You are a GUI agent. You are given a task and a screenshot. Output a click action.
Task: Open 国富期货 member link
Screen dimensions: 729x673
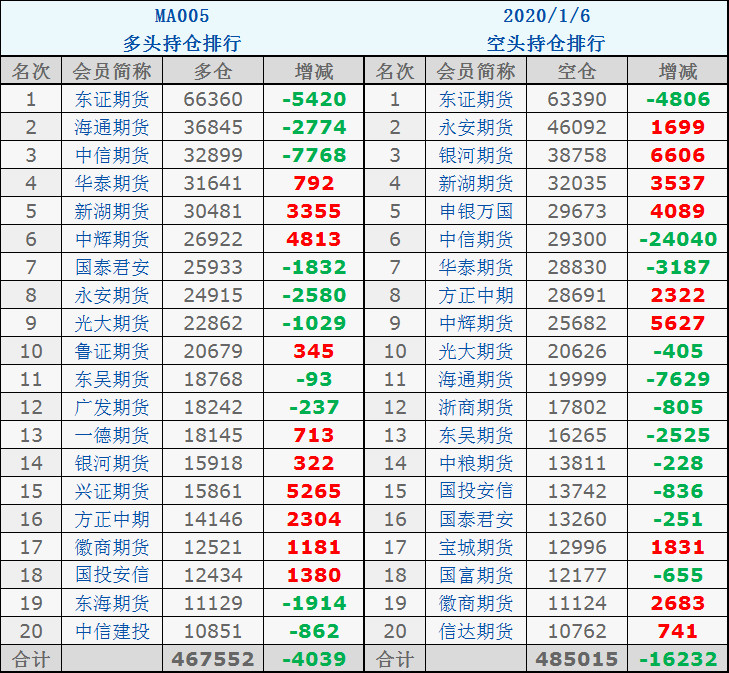tap(476, 575)
